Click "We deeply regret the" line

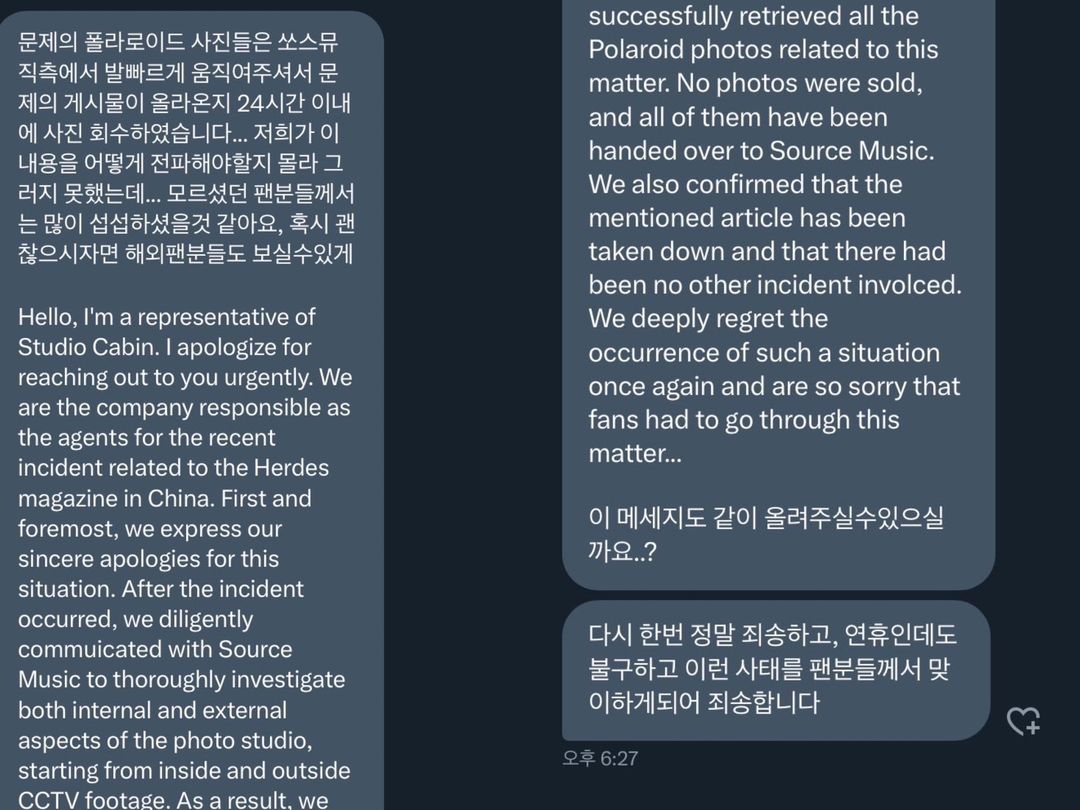coord(708,319)
